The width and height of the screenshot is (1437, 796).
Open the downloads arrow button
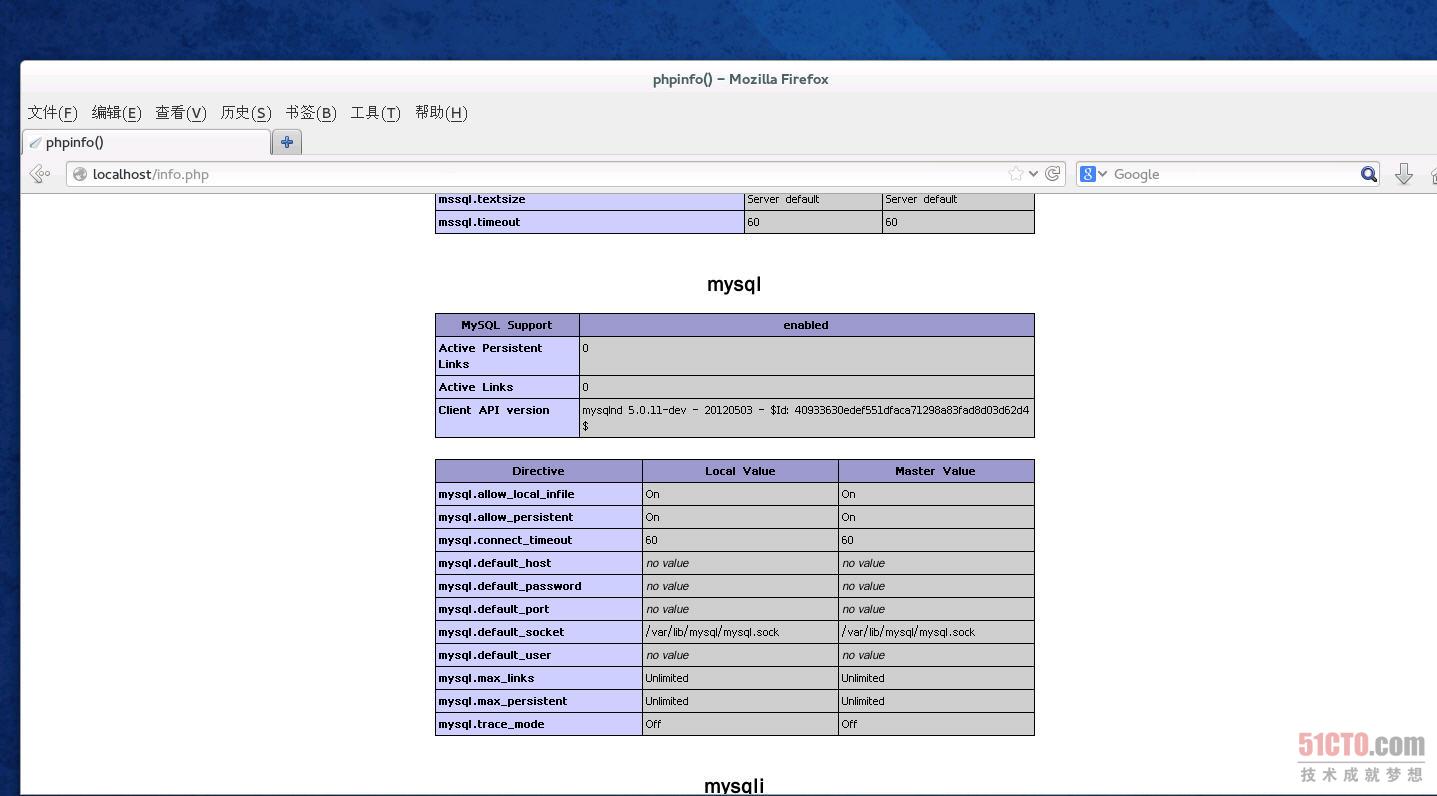pyautogui.click(x=1404, y=174)
